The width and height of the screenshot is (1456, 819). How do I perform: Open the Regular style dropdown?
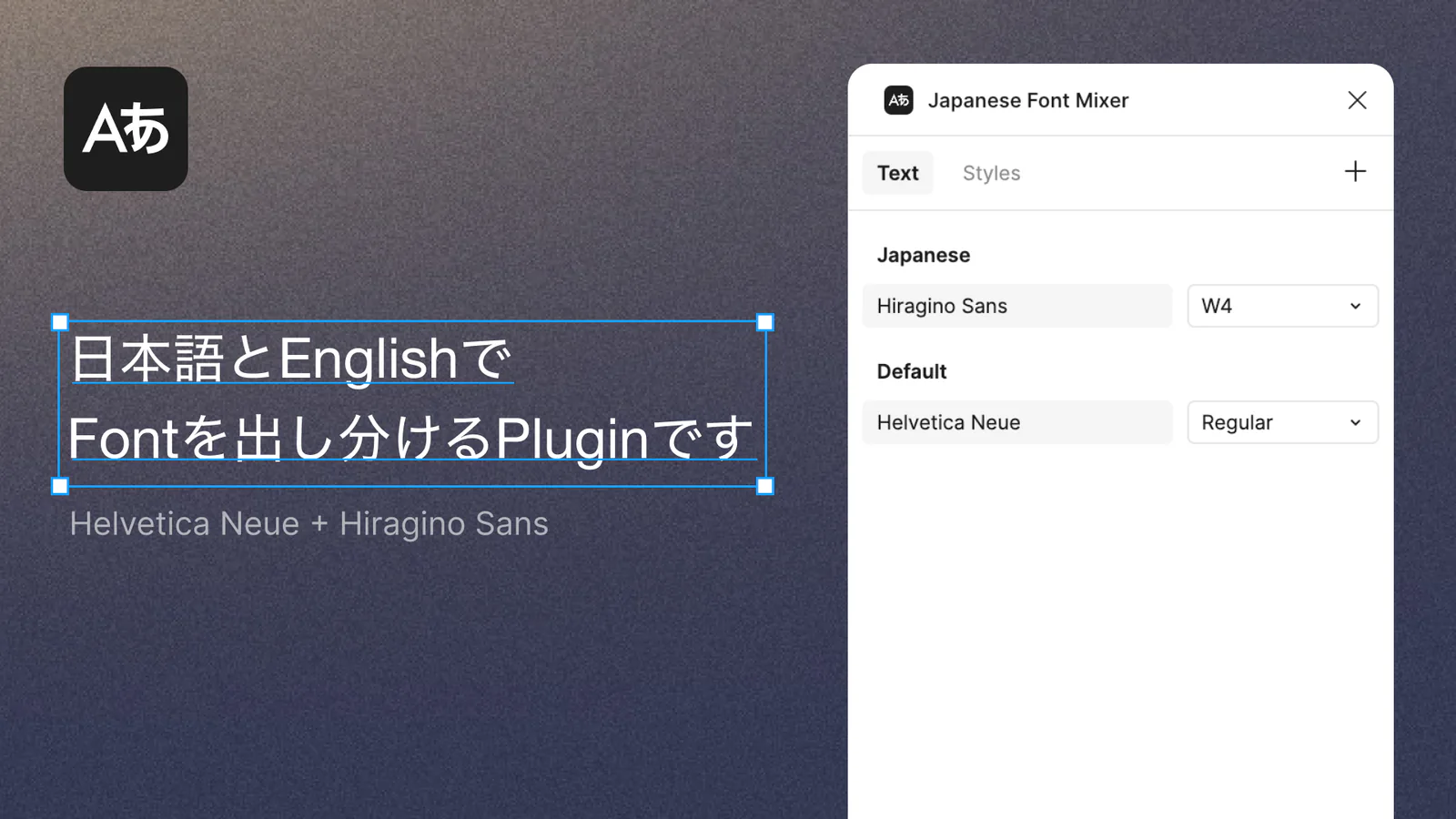tap(1282, 422)
